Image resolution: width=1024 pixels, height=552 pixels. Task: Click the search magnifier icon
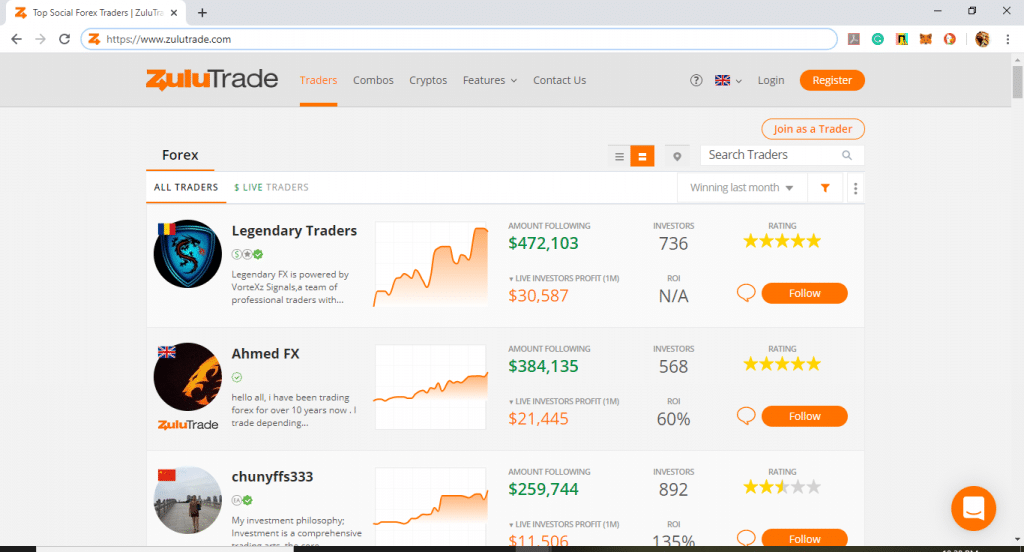tap(847, 155)
